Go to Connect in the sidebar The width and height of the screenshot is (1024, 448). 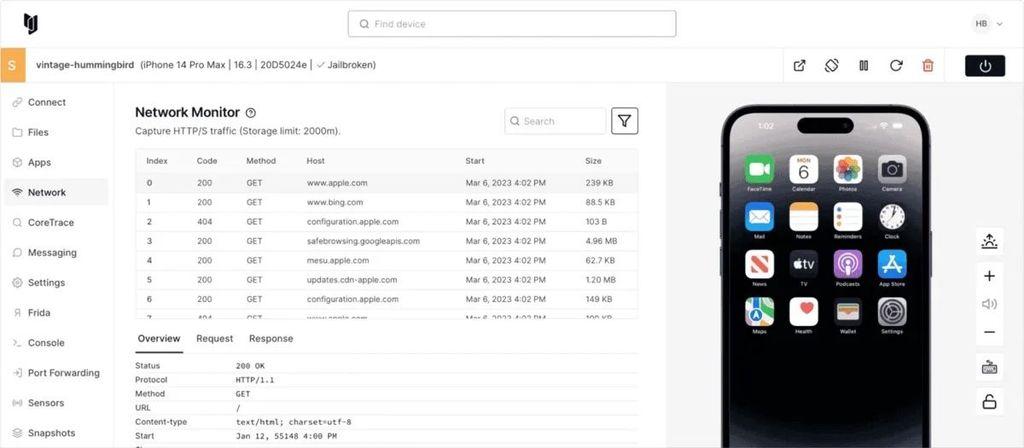point(56,103)
